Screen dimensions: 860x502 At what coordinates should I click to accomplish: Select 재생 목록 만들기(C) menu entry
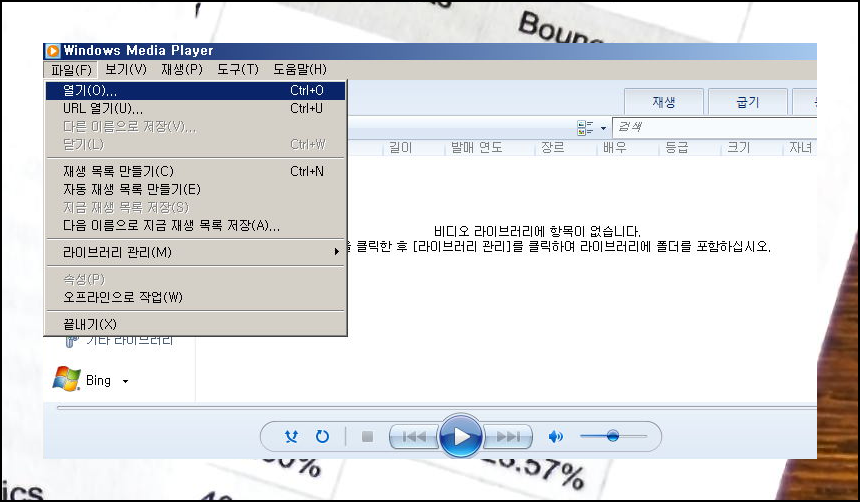195,172
